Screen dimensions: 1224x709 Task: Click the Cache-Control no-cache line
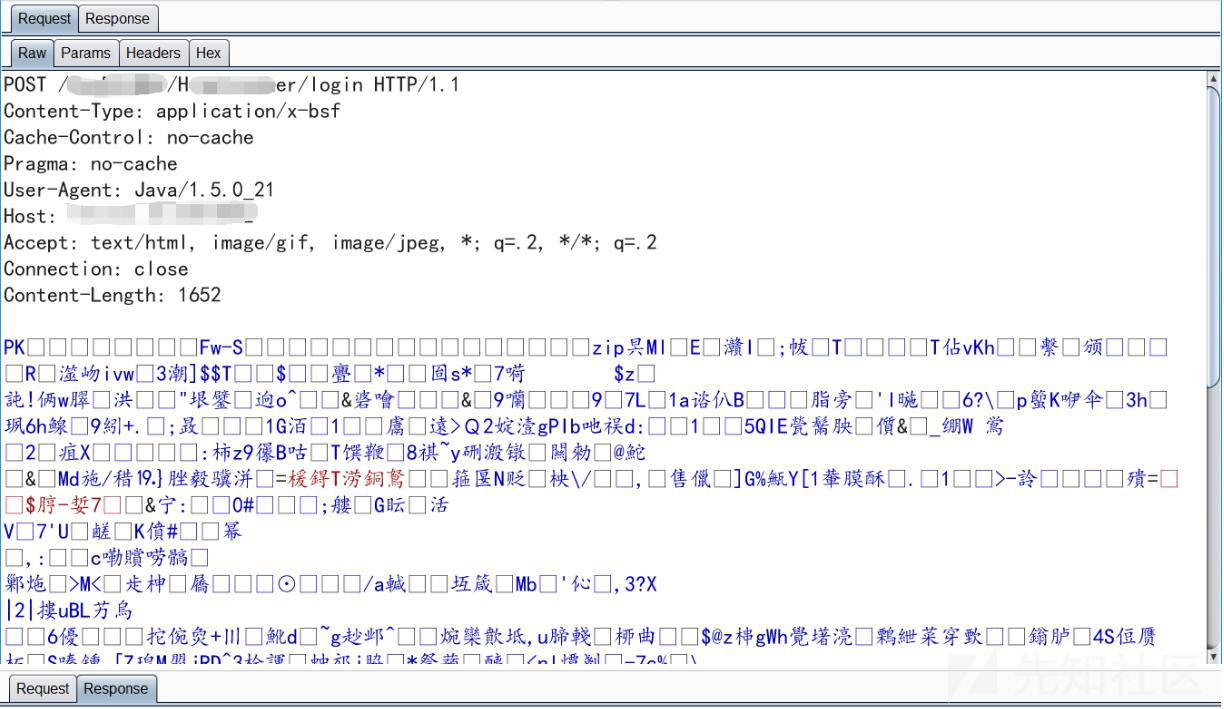[x=129, y=137]
